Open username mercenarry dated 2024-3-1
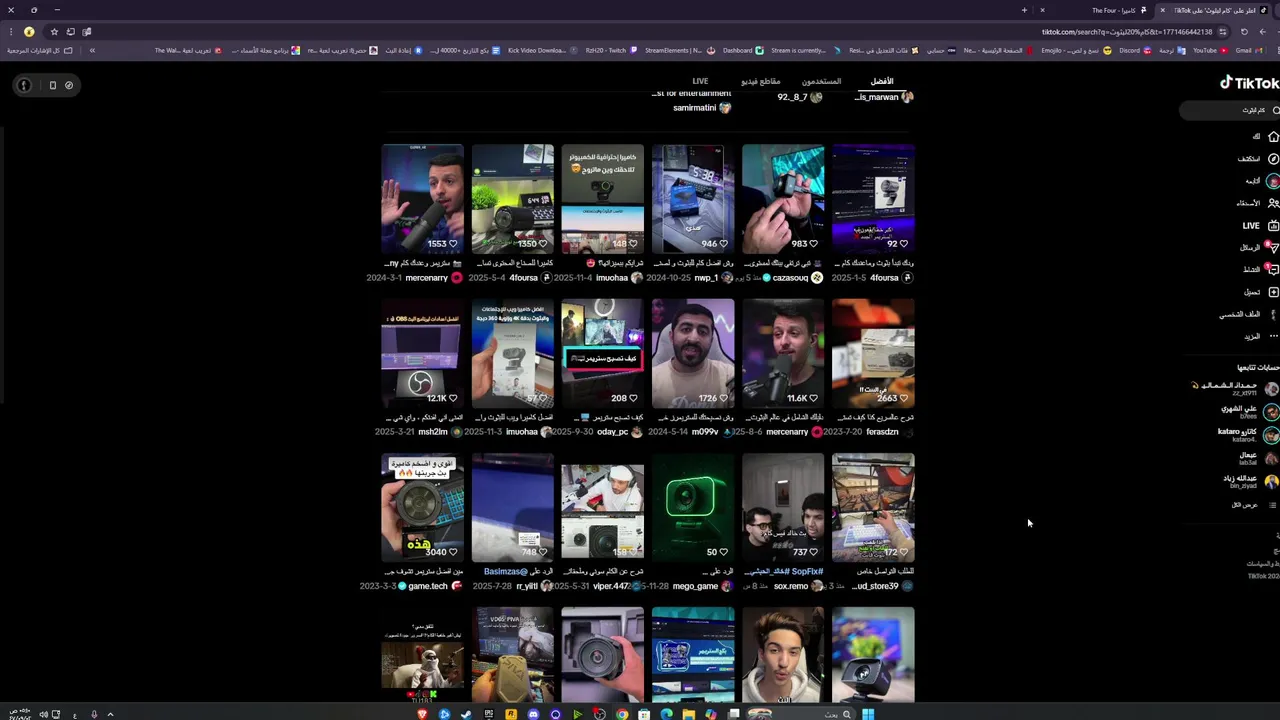Image resolution: width=1280 pixels, height=720 pixels. click(426, 278)
